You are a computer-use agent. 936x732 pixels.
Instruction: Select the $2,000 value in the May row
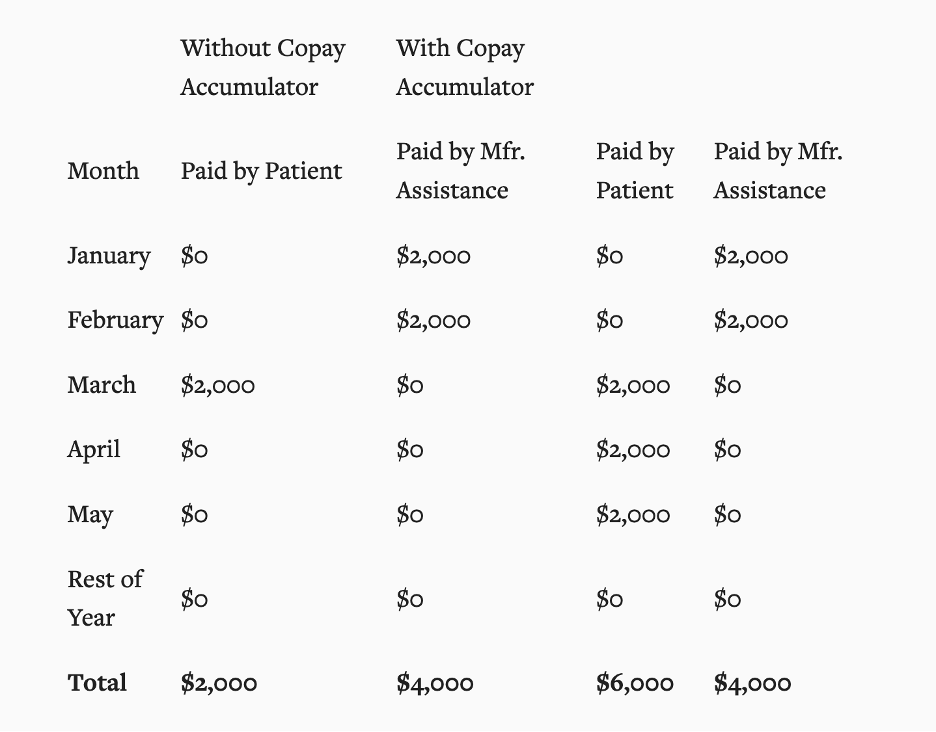[632, 514]
